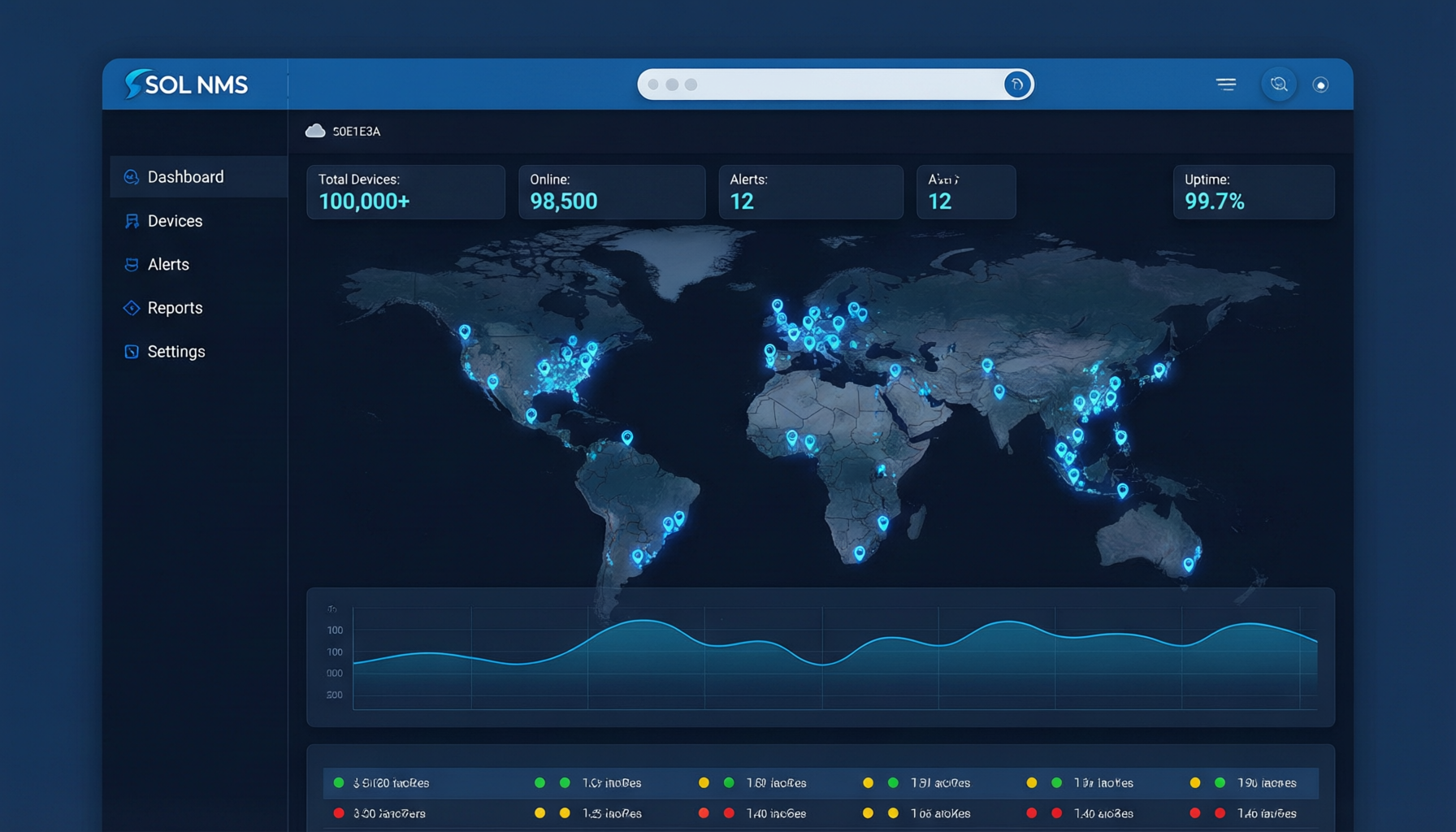The width and height of the screenshot is (1456, 832).
Task: Open the hamburger menu icon in header
Action: [1226, 84]
